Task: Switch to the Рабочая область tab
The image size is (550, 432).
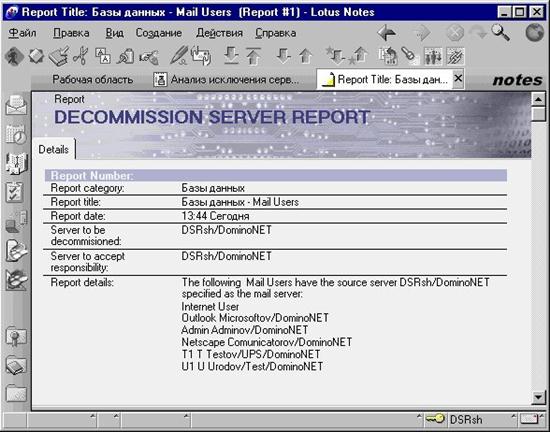Action: [93, 80]
